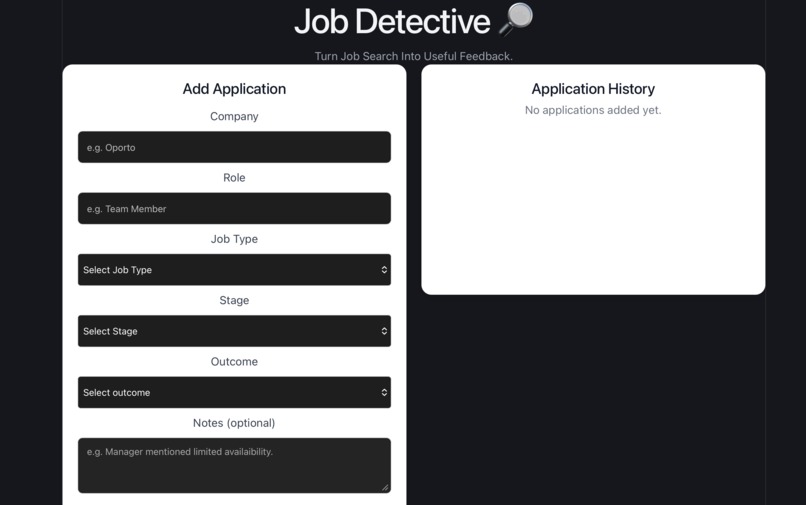The height and width of the screenshot is (505, 806).
Task: Click the Role label
Action: (234, 177)
